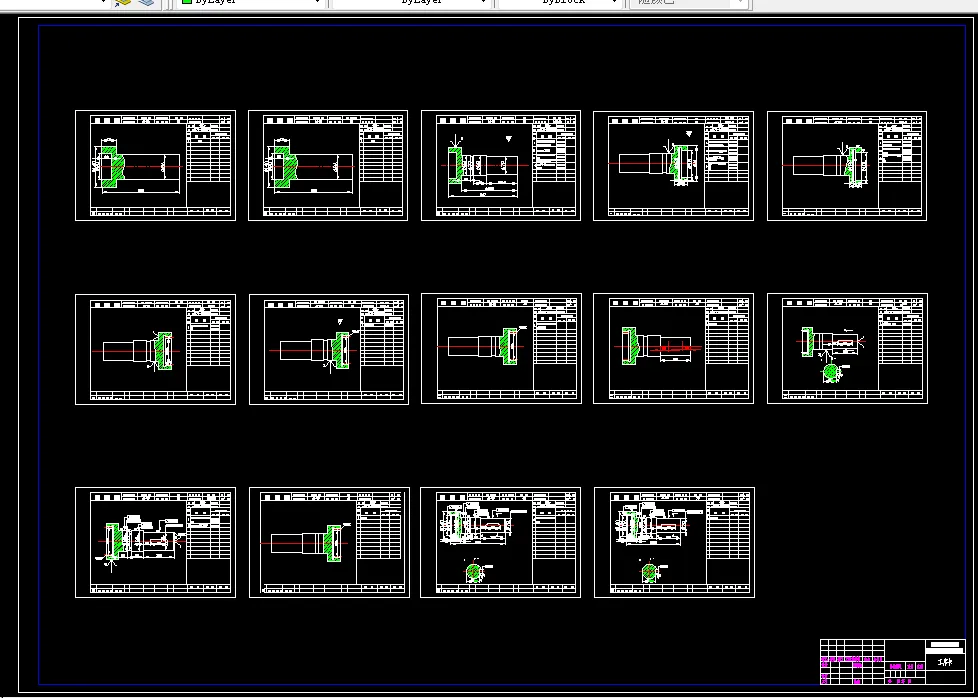Viewport: 978px width, 698px height.
Task: Select the third process card in middle row
Action: pyautogui.click(x=501, y=348)
